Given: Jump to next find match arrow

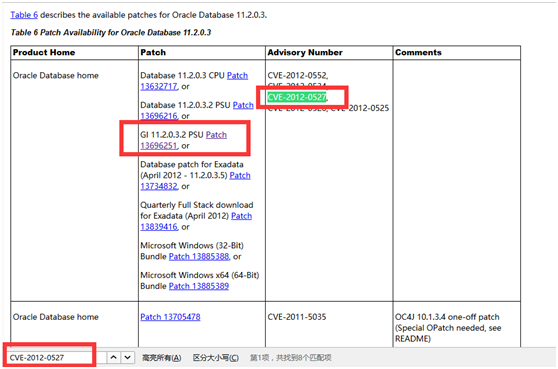Looking at the screenshot, I should [128, 357].
